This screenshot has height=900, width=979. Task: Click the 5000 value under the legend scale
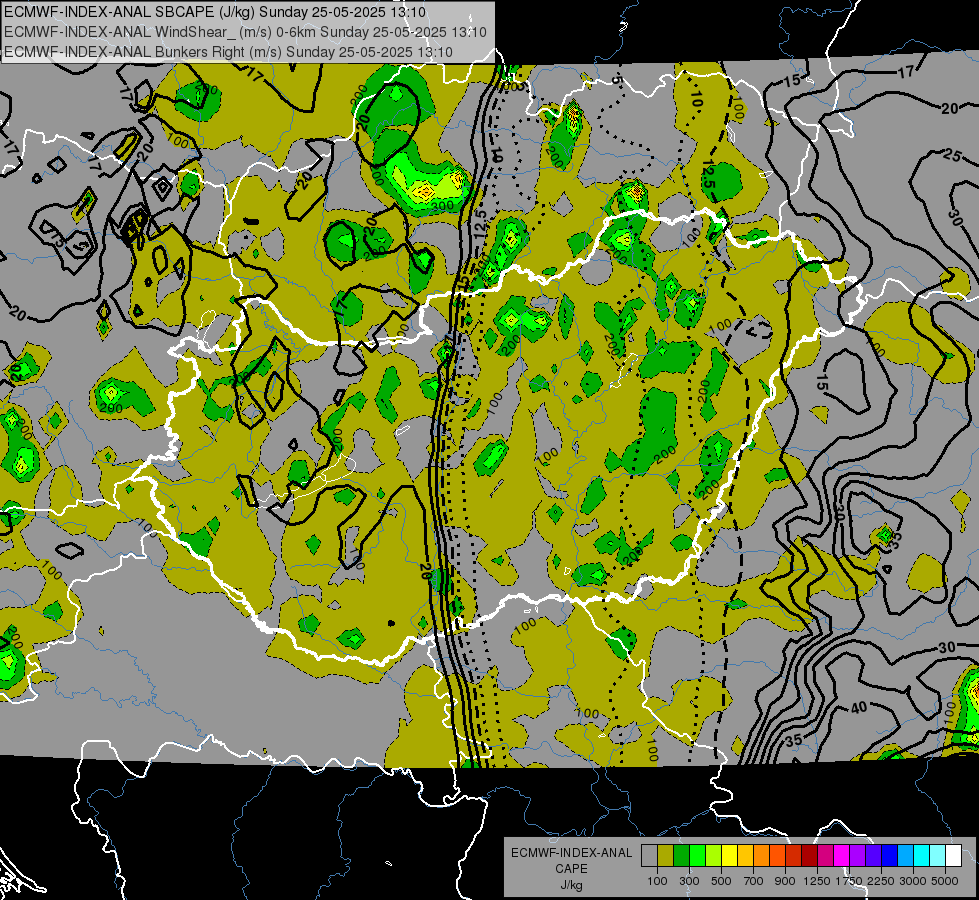945,881
